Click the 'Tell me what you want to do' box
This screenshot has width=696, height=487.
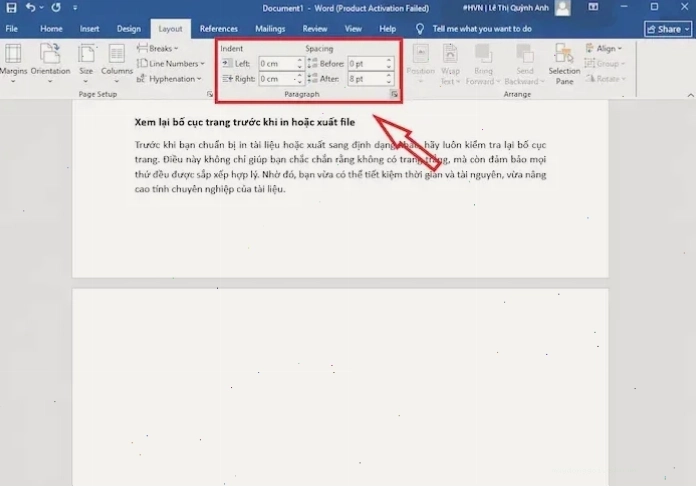coord(482,29)
